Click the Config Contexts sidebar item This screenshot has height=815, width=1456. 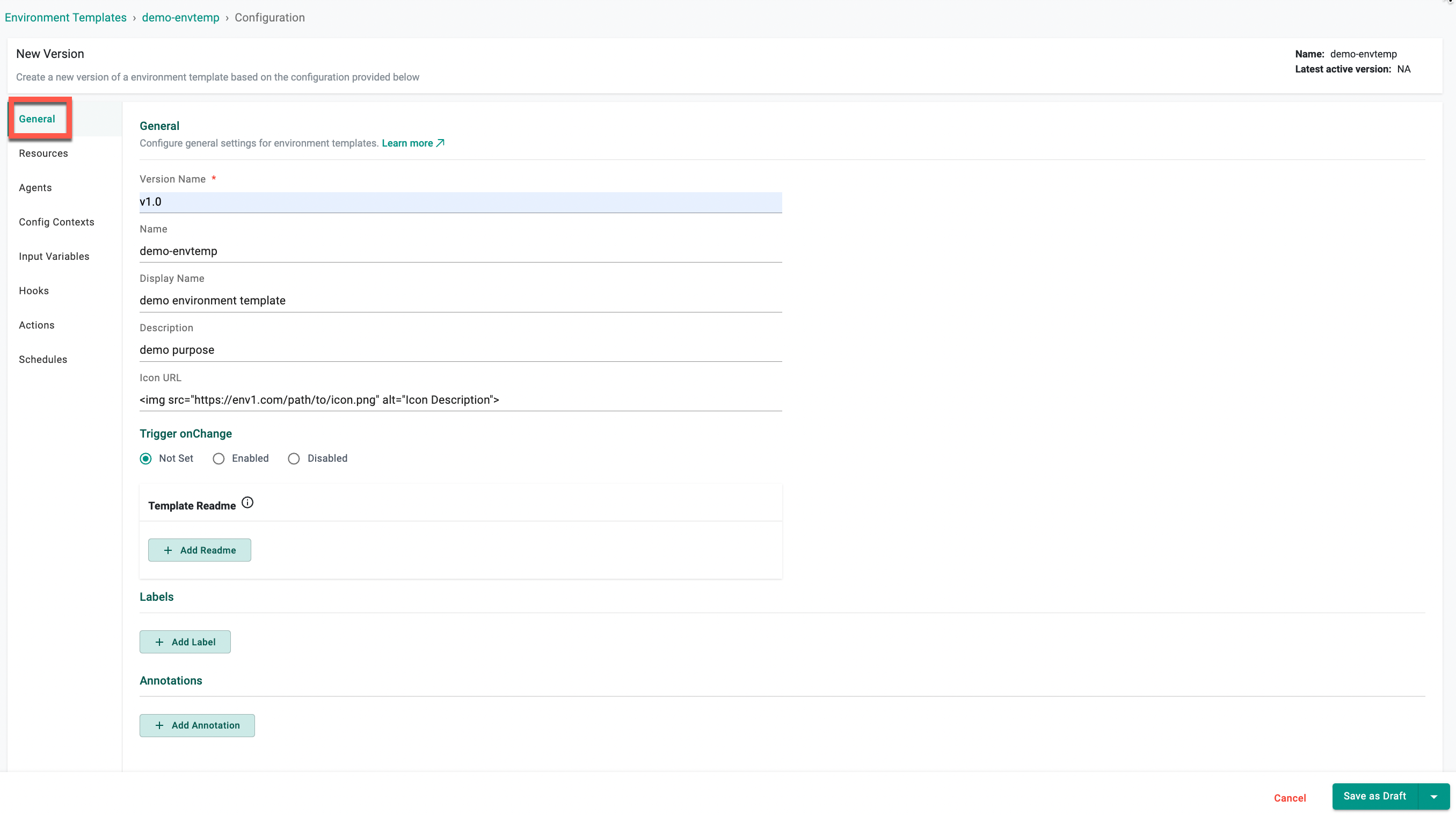[56, 221]
